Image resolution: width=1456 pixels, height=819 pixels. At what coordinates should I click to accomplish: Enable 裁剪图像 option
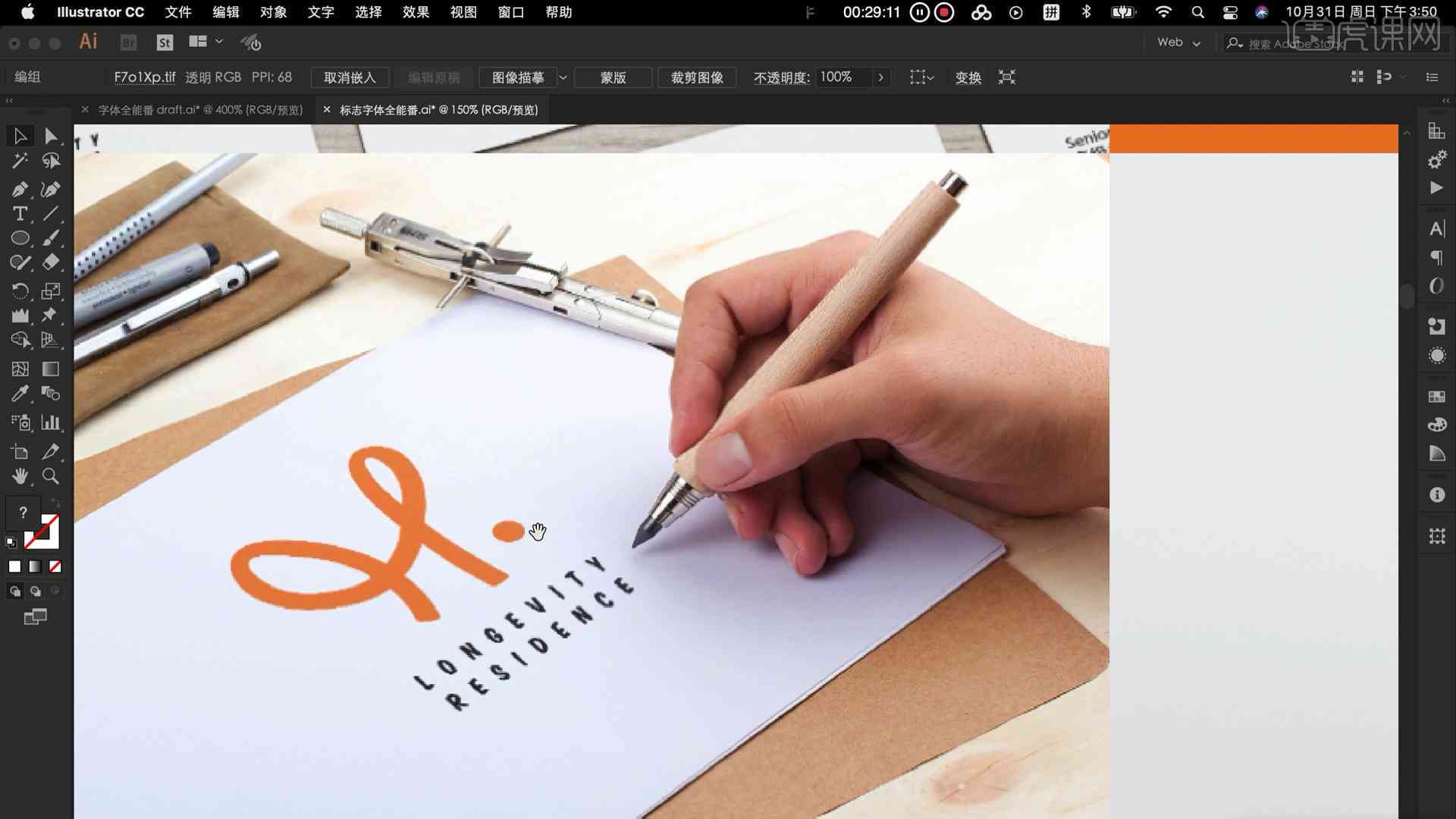click(x=697, y=77)
